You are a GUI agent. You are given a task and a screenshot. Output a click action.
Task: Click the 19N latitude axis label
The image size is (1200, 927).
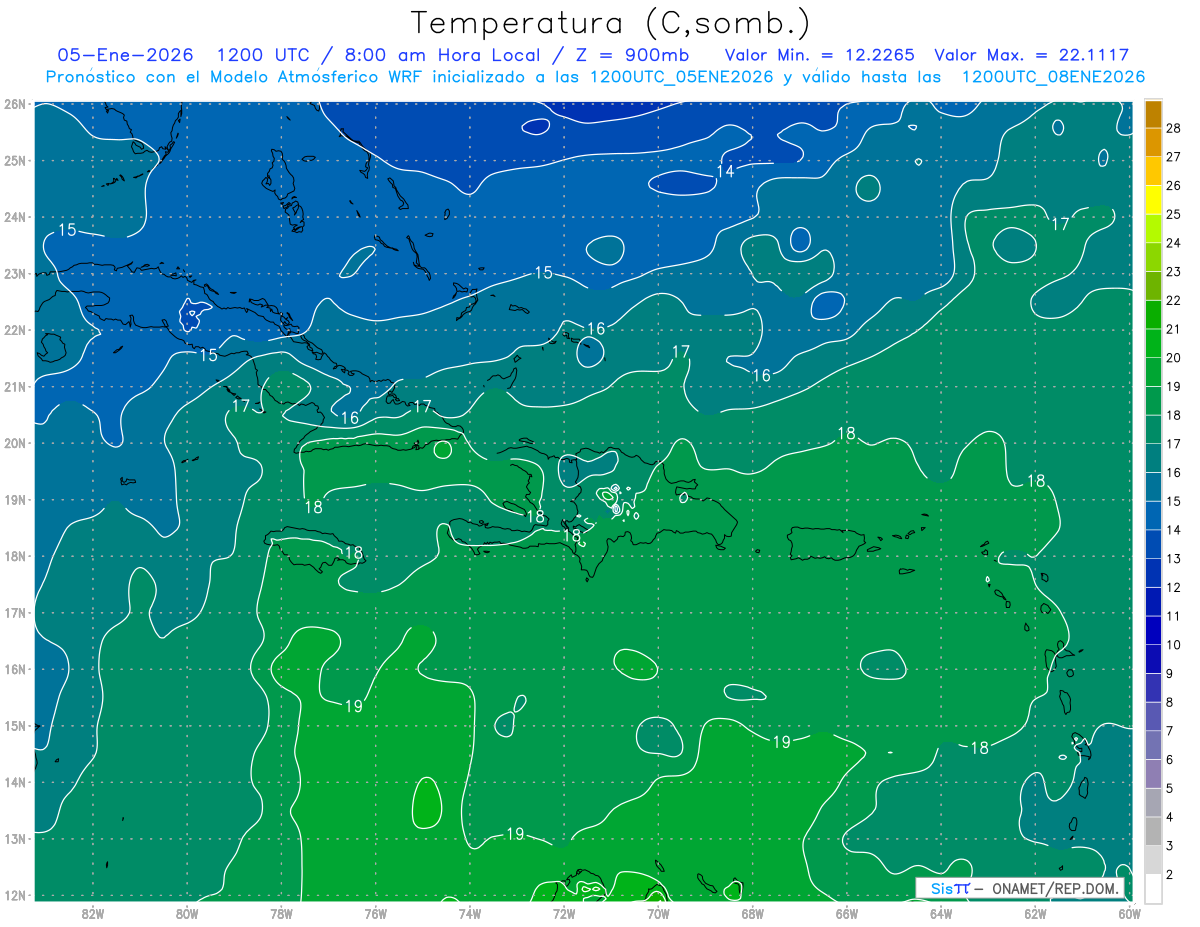click(15, 499)
